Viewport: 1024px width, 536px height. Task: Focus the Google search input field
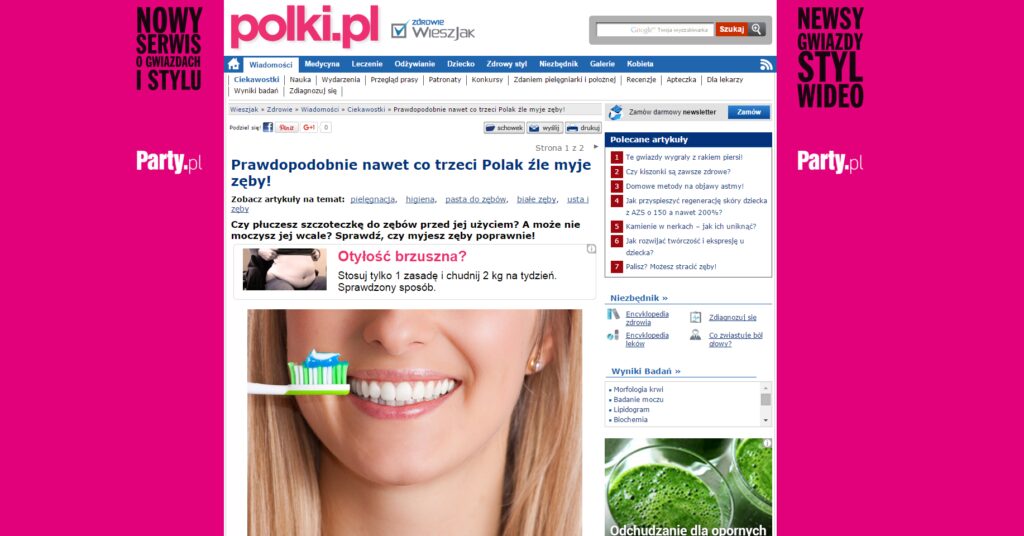pyautogui.click(x=655, y=29)
